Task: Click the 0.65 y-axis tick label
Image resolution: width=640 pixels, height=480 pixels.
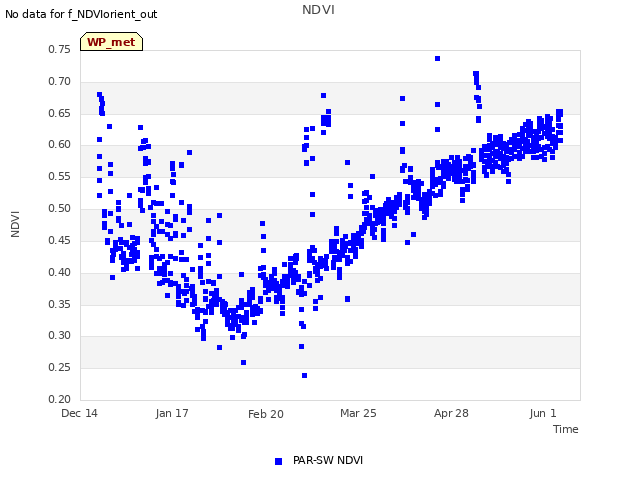Action: click(x=59, y=113)
